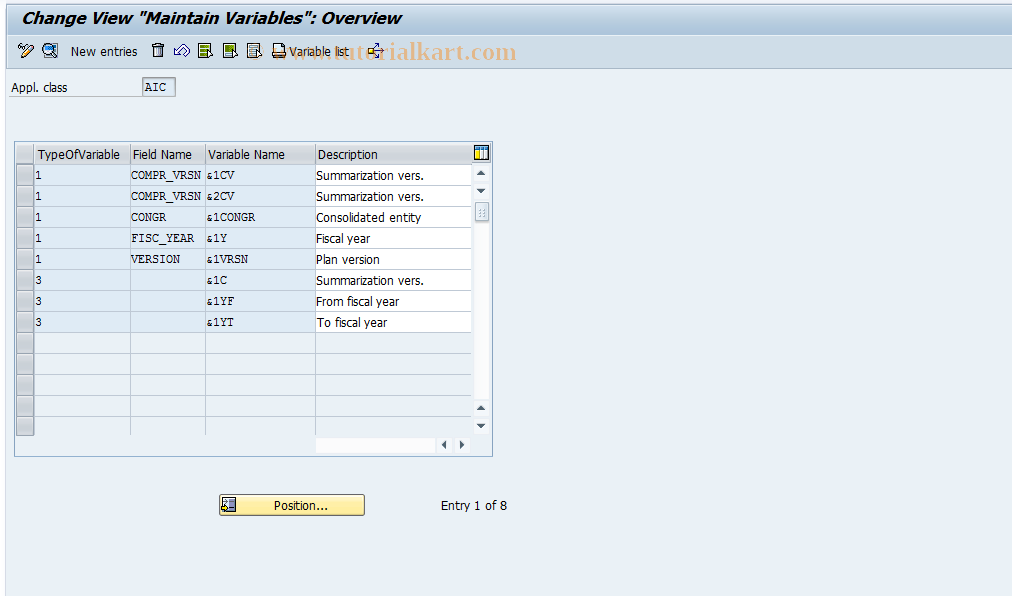Click the horizontal scroll right arrow
This screenshot has height=596, width=1012.
pos(461,445)
